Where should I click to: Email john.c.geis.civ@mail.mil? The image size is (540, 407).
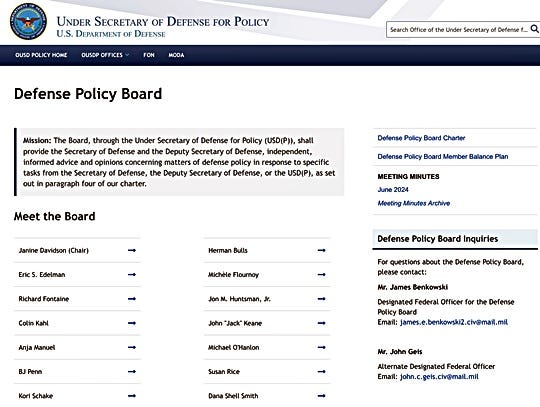point(439,377)
